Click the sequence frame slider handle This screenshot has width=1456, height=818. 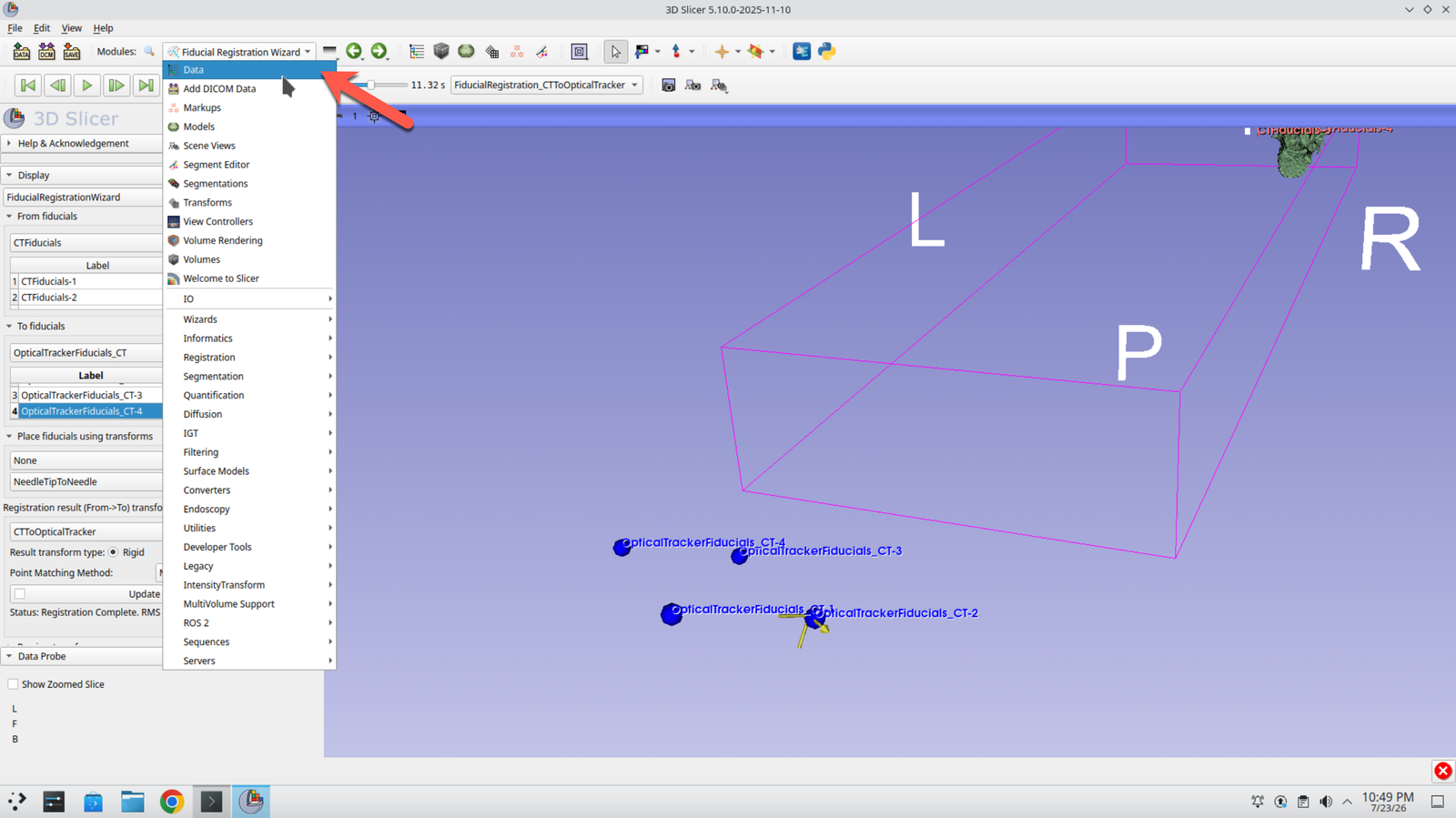(x=370, y=86)
